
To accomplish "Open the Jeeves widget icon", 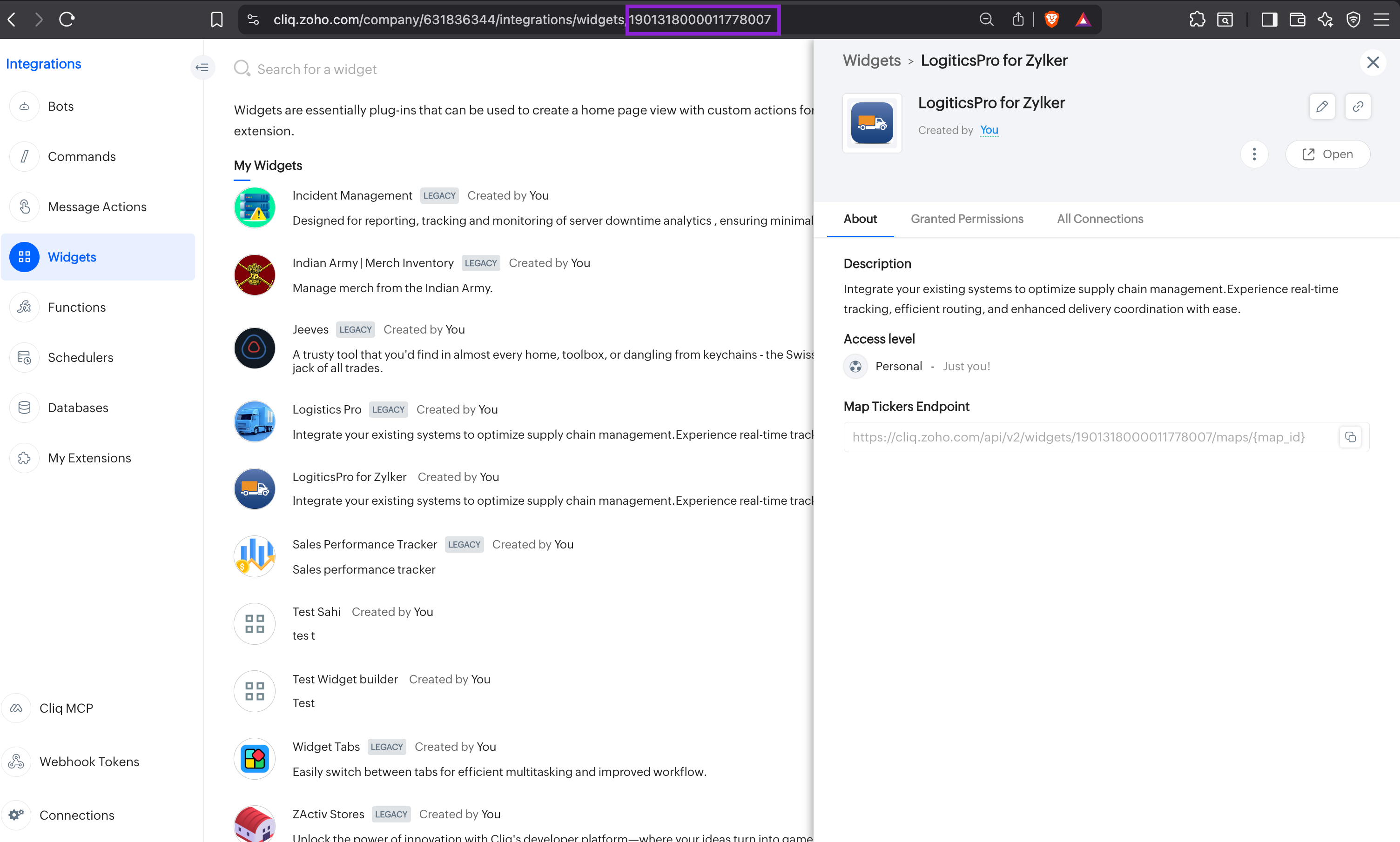I will (255, 348).
